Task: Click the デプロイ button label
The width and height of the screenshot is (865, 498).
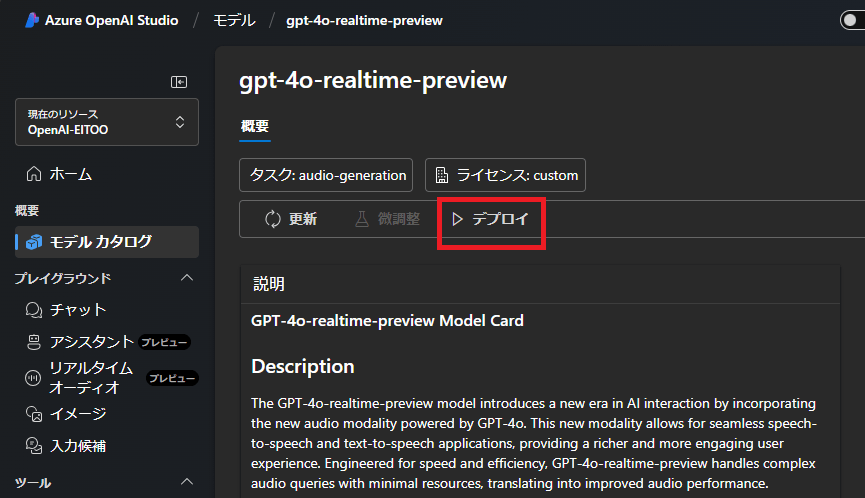Action: tap(500, 219)
